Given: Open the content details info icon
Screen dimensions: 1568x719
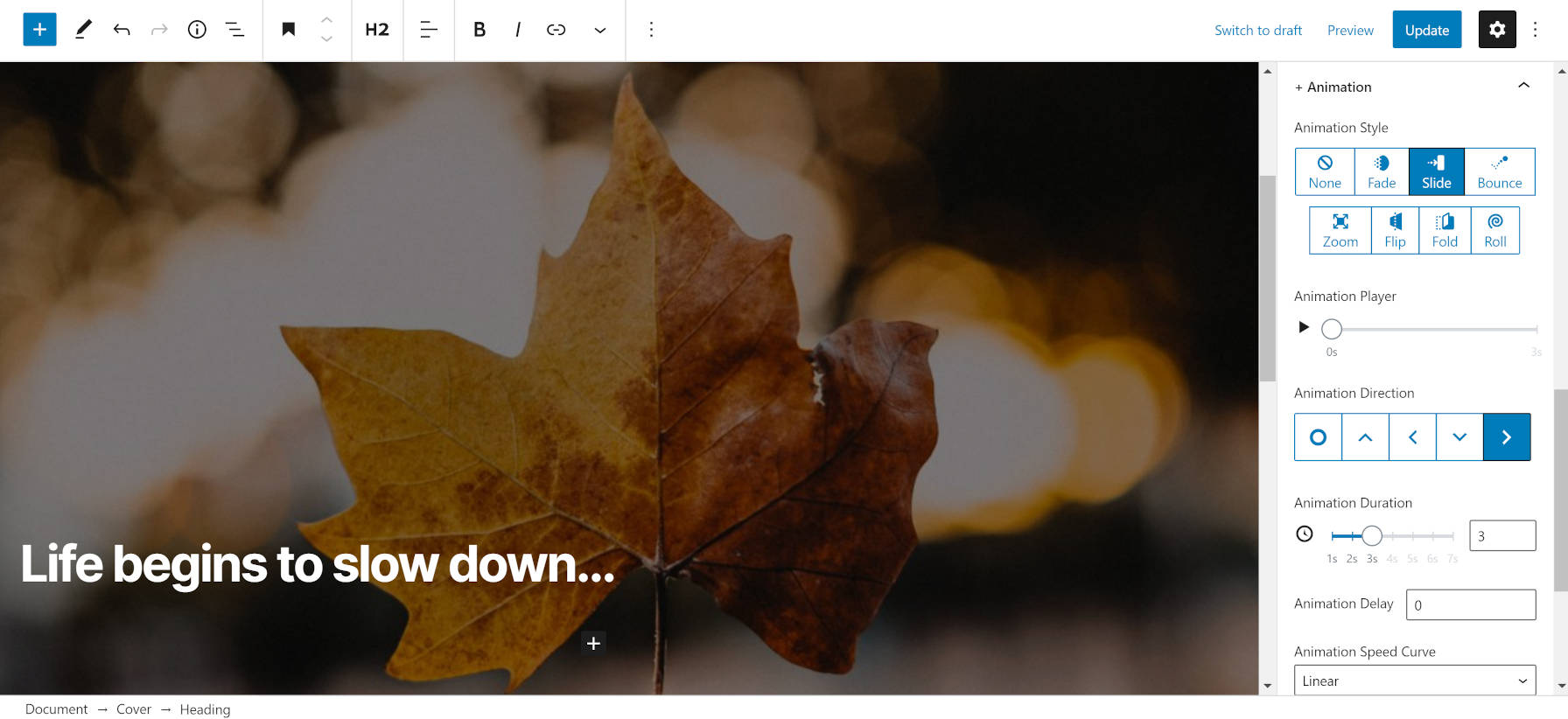Looking at the screenshot, I should tap(197, 30).
